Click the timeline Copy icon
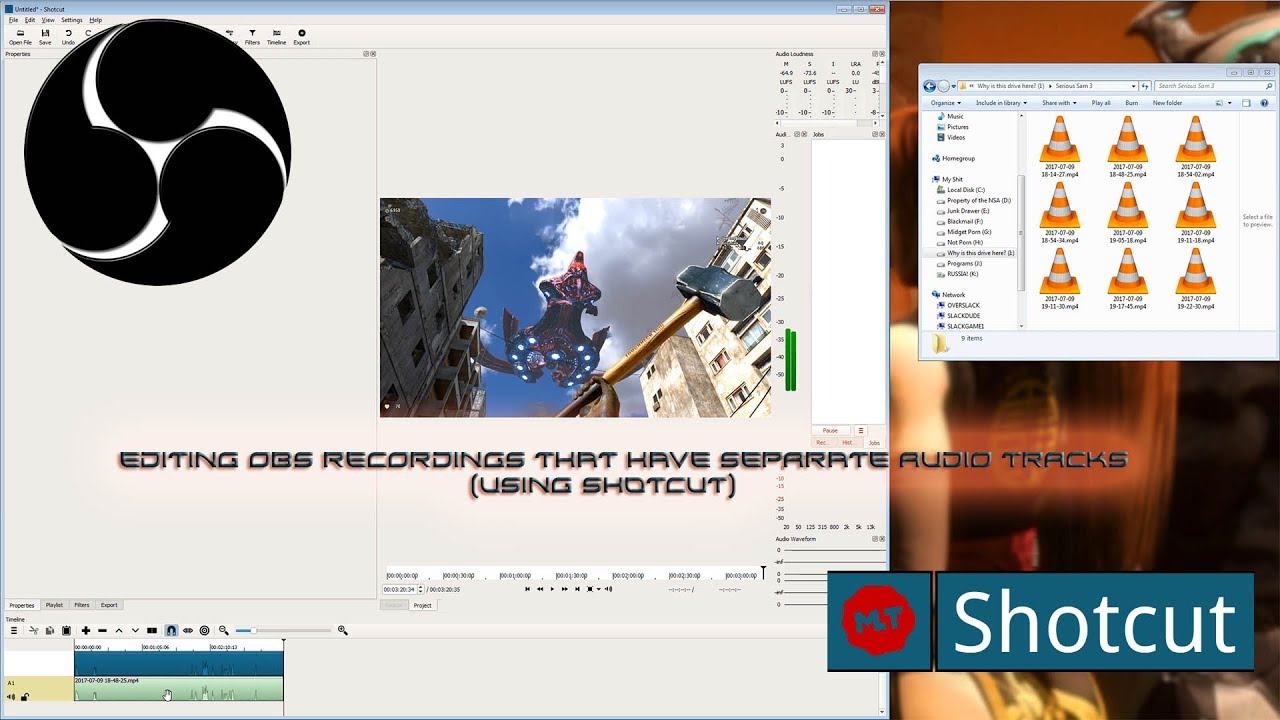 pos(49,630)
